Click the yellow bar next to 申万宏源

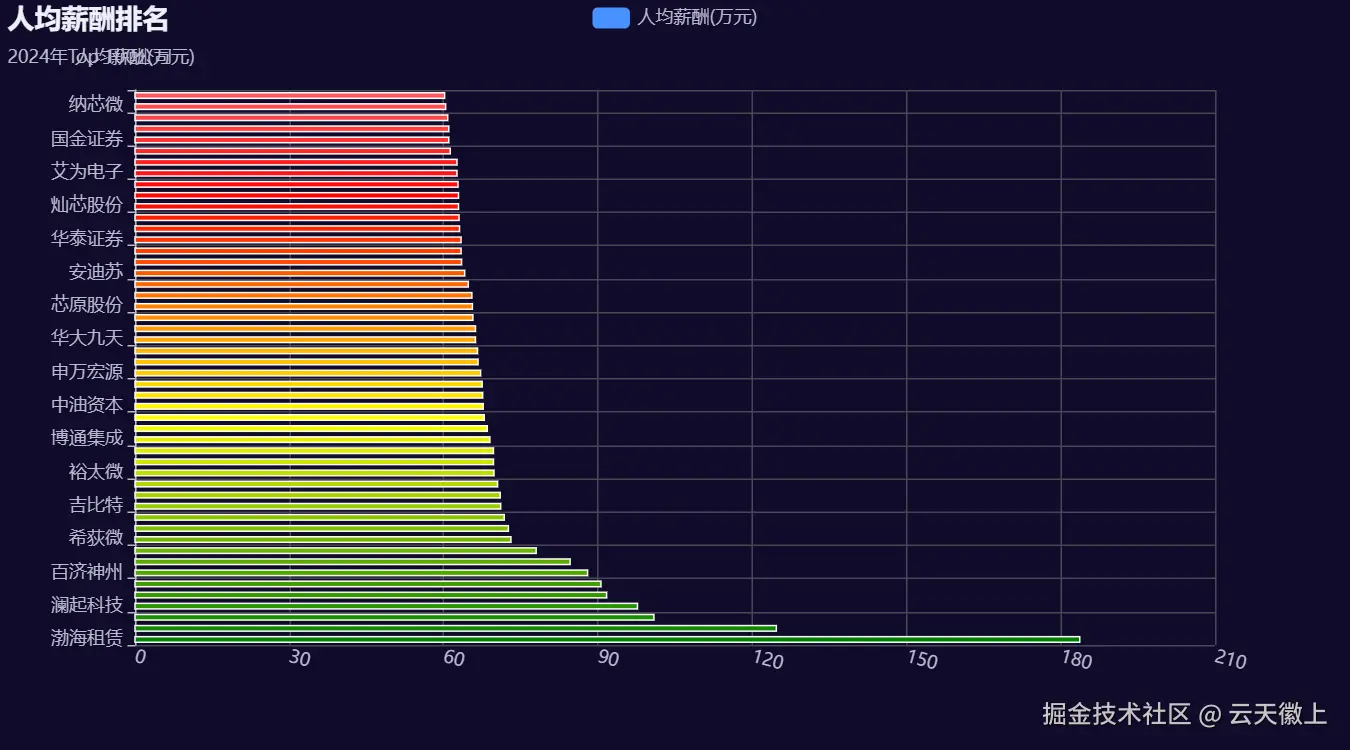[x=308, y=373]
